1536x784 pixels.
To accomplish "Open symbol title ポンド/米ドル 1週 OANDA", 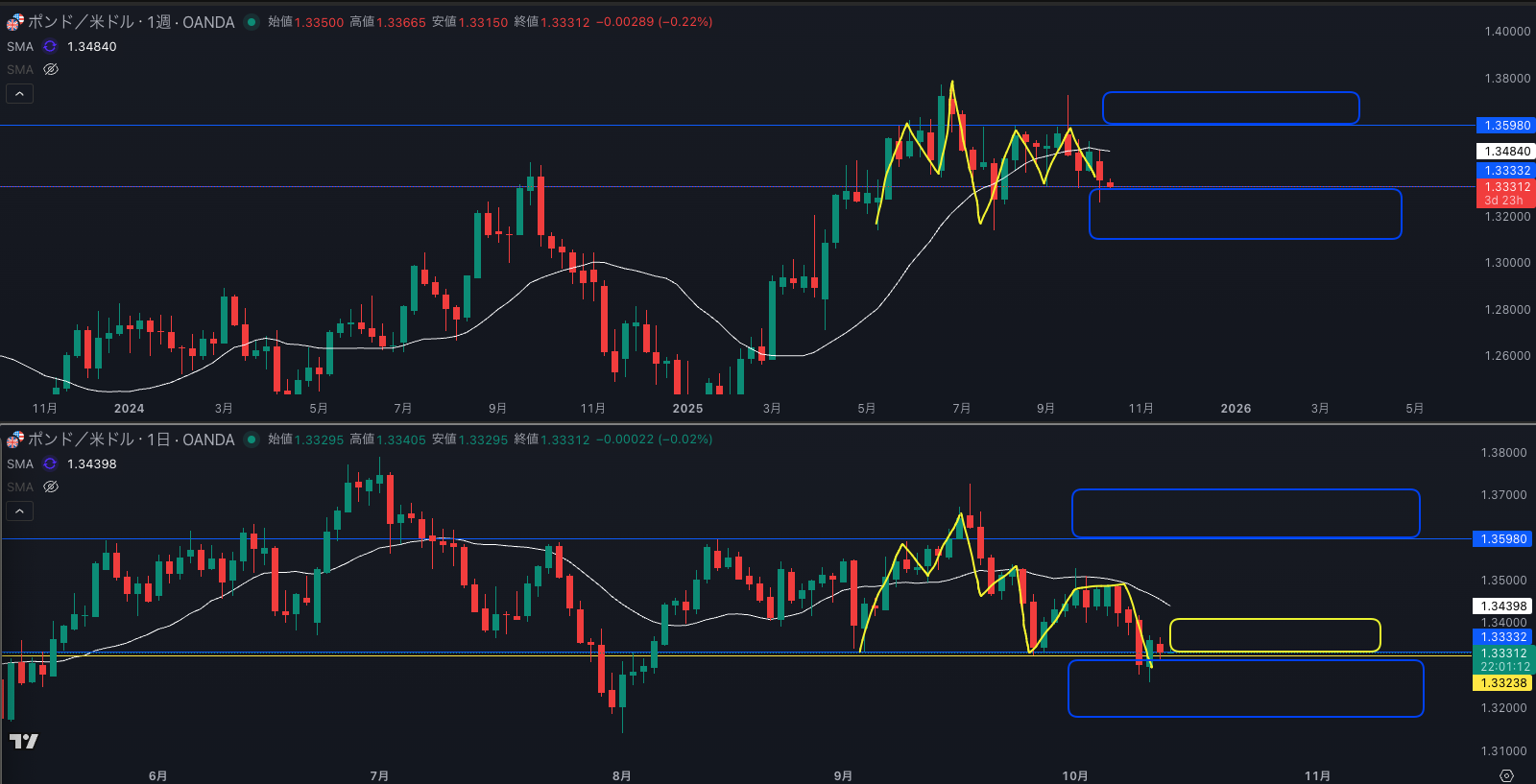I will 131,22.
